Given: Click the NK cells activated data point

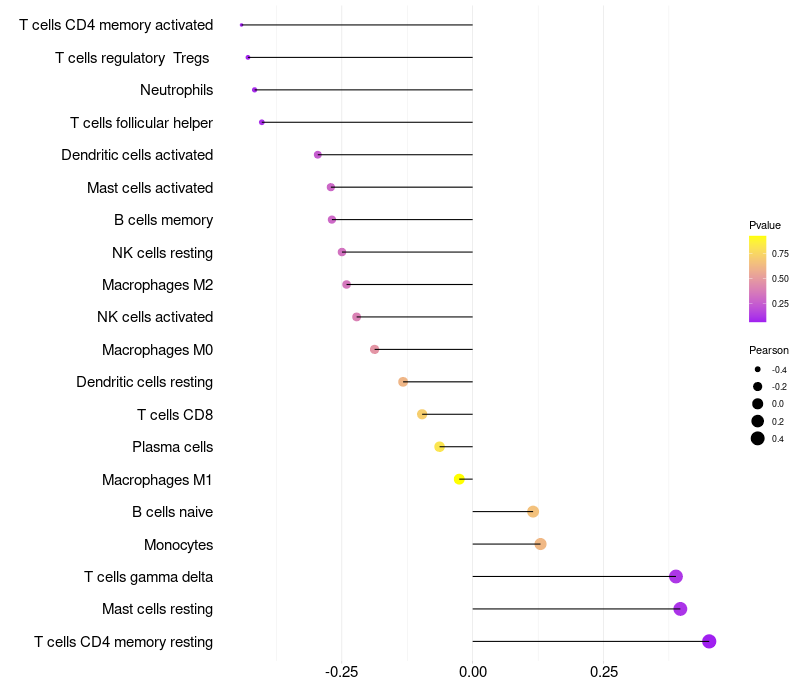Looking at the screenshot, I should pyautogui.click(x=357, y=317).
